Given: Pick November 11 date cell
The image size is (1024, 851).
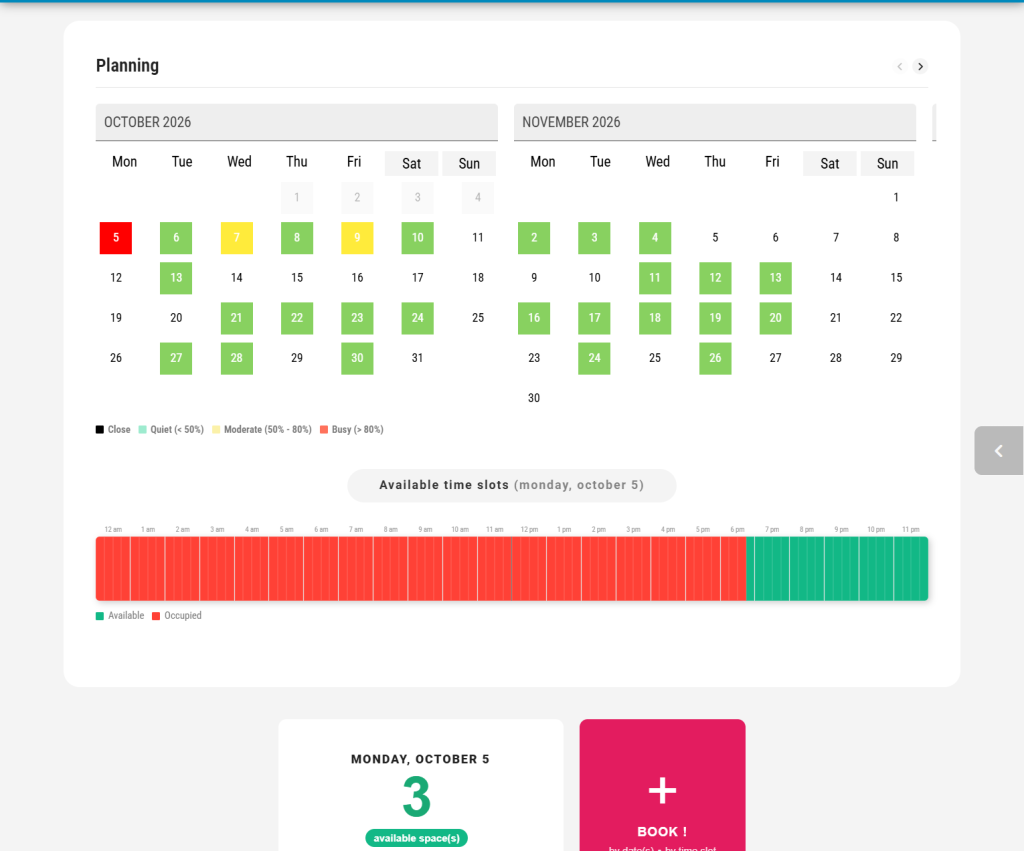Looking at the screenshot, I should (x=655, y=278).
